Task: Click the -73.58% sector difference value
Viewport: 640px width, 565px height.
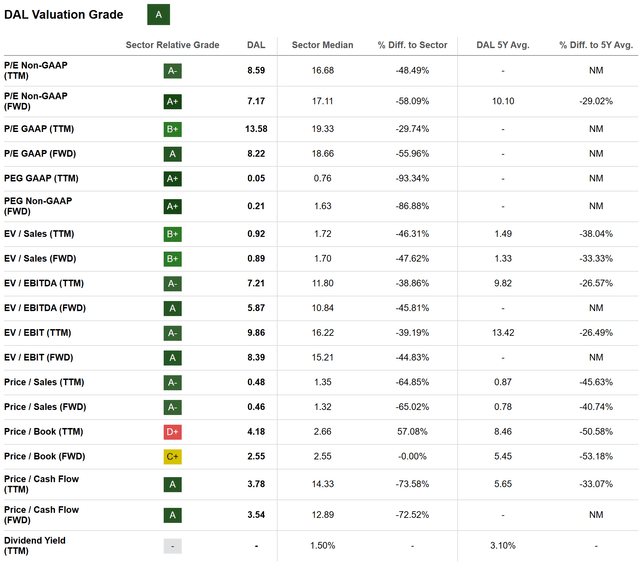Action: point(412,484)
